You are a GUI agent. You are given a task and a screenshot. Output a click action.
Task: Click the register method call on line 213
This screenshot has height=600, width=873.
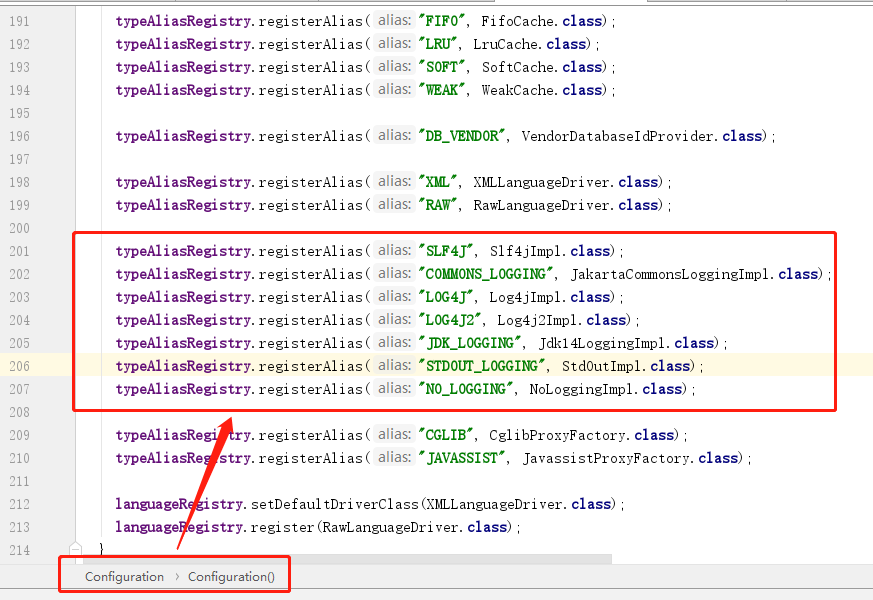coord(282,528)
